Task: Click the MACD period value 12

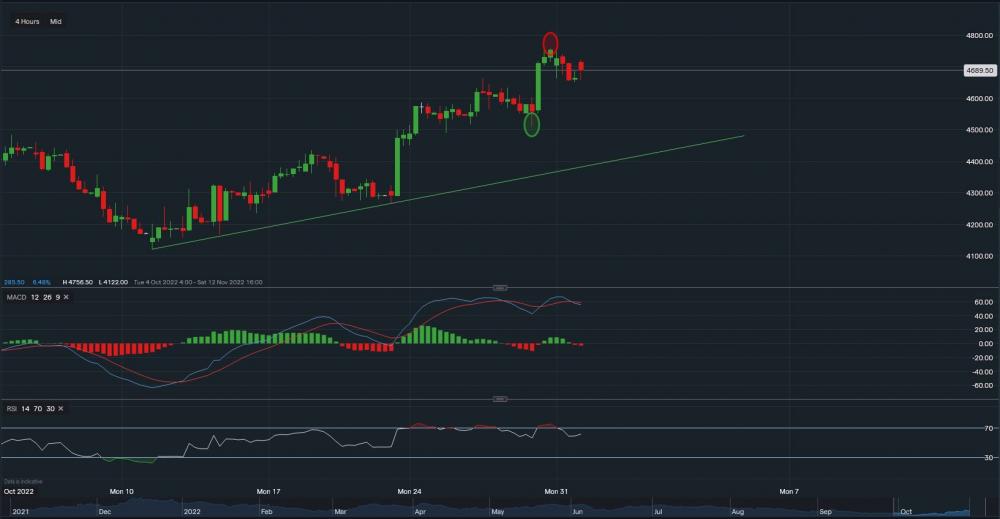Action: tap(35, 297)
